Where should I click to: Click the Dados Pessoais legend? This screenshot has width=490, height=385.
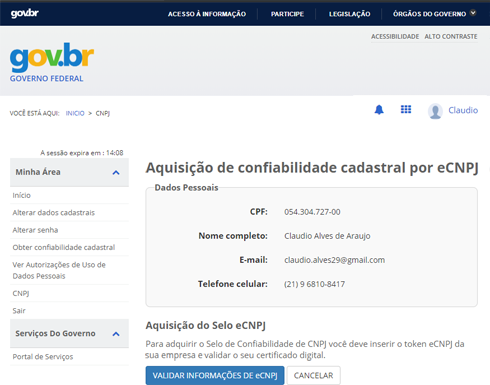coord(186,188)
